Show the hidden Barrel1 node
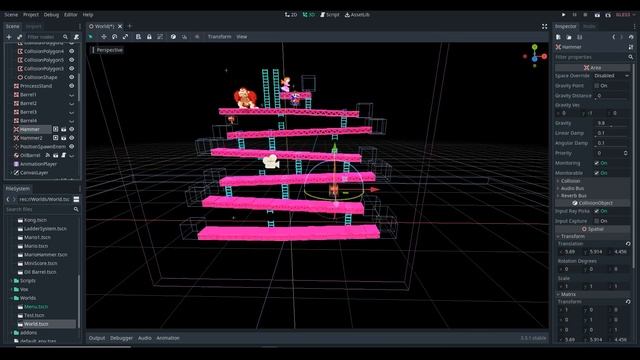This screenshot has width=640, height=360. pyautogui.click(x=72, y=95)
